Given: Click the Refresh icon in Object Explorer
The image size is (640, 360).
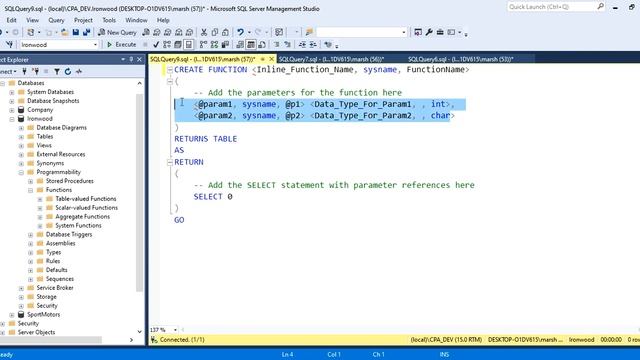Looking at the screenshot, I should [68, 71].
